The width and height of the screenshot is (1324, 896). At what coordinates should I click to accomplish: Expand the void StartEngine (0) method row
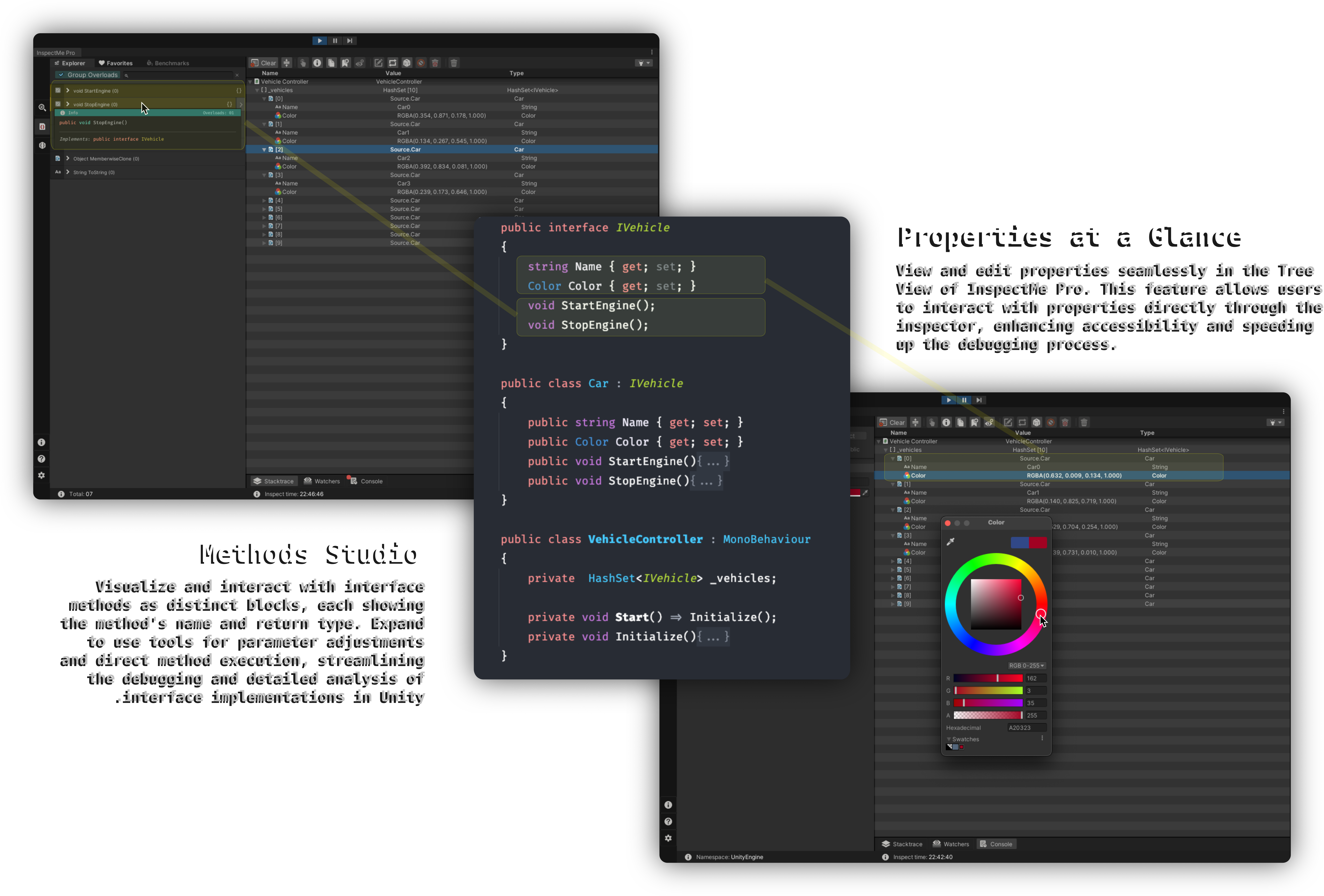click(x=68, y=91)
